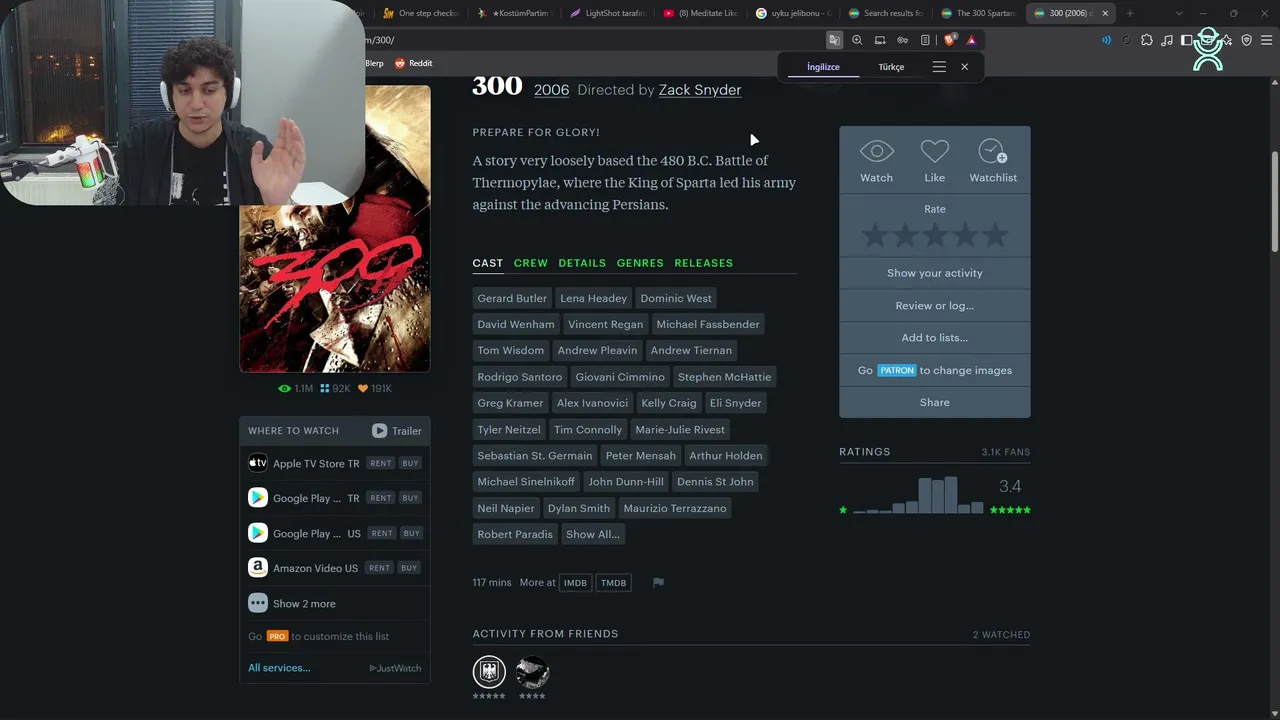Switch to the DETAILS tab

582,263
